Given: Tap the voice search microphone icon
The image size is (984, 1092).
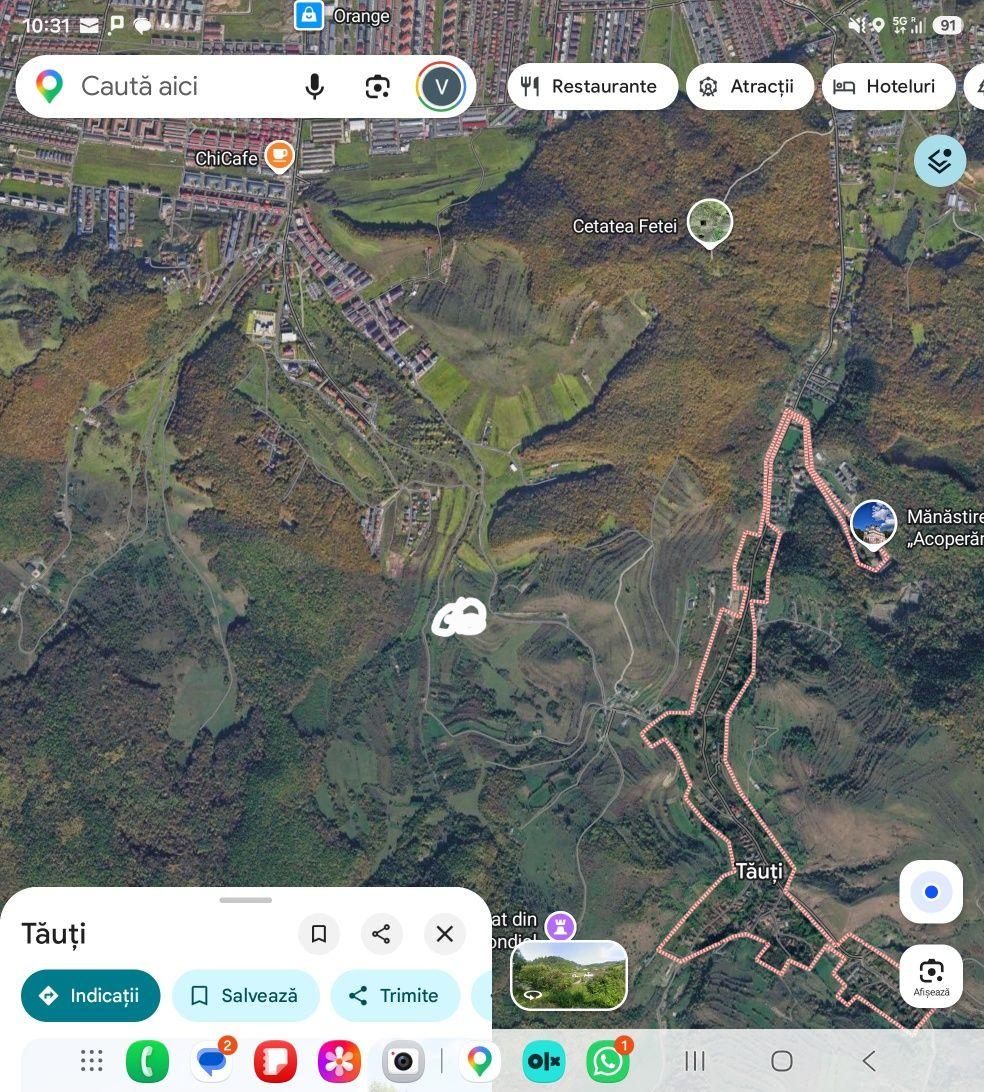Looking at the screenshot, I should 315,86.
